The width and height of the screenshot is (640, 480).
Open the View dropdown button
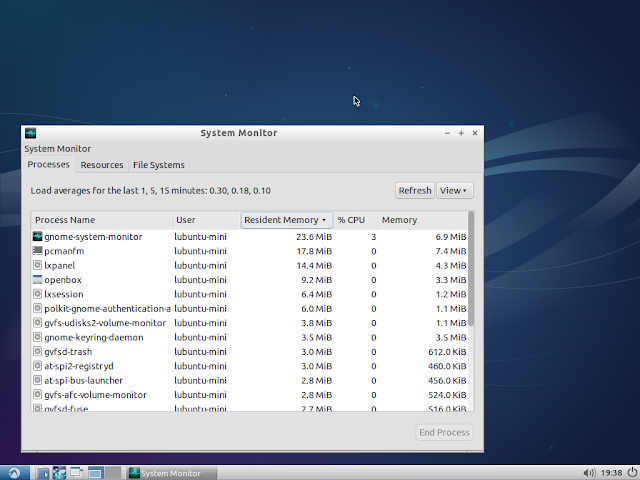455,191
